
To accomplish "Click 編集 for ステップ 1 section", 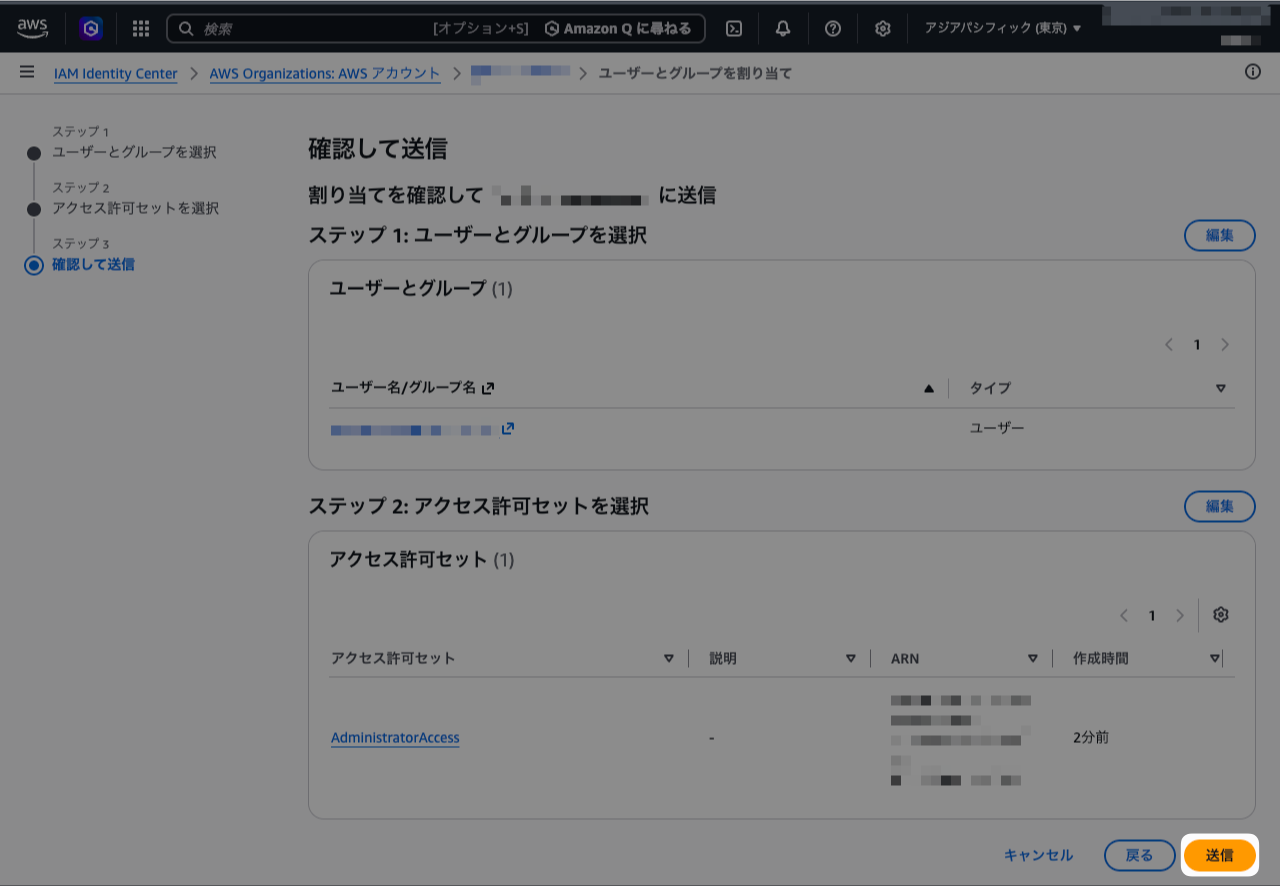I will click(x=1219, y=235).
